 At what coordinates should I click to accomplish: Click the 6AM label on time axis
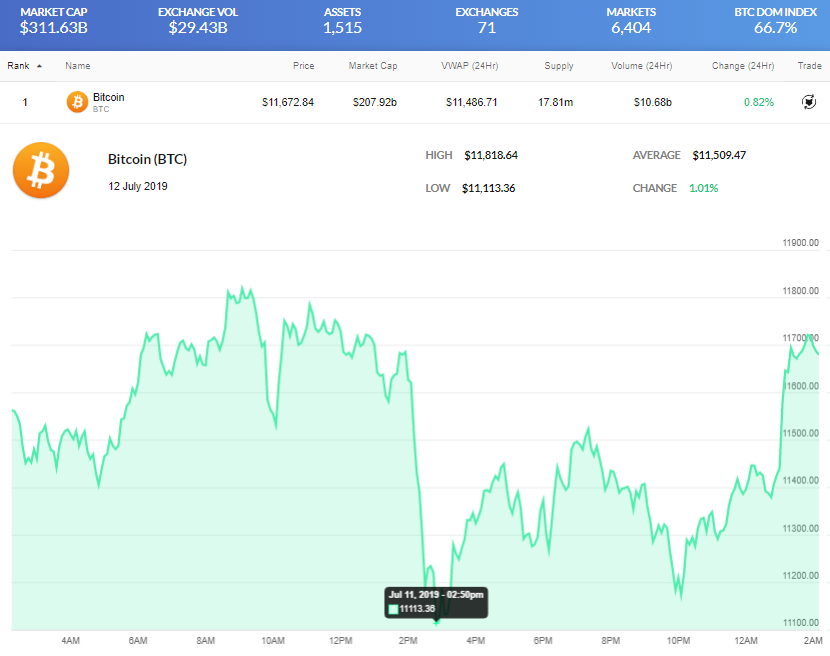pyautogui.click(x=138, y=641)
